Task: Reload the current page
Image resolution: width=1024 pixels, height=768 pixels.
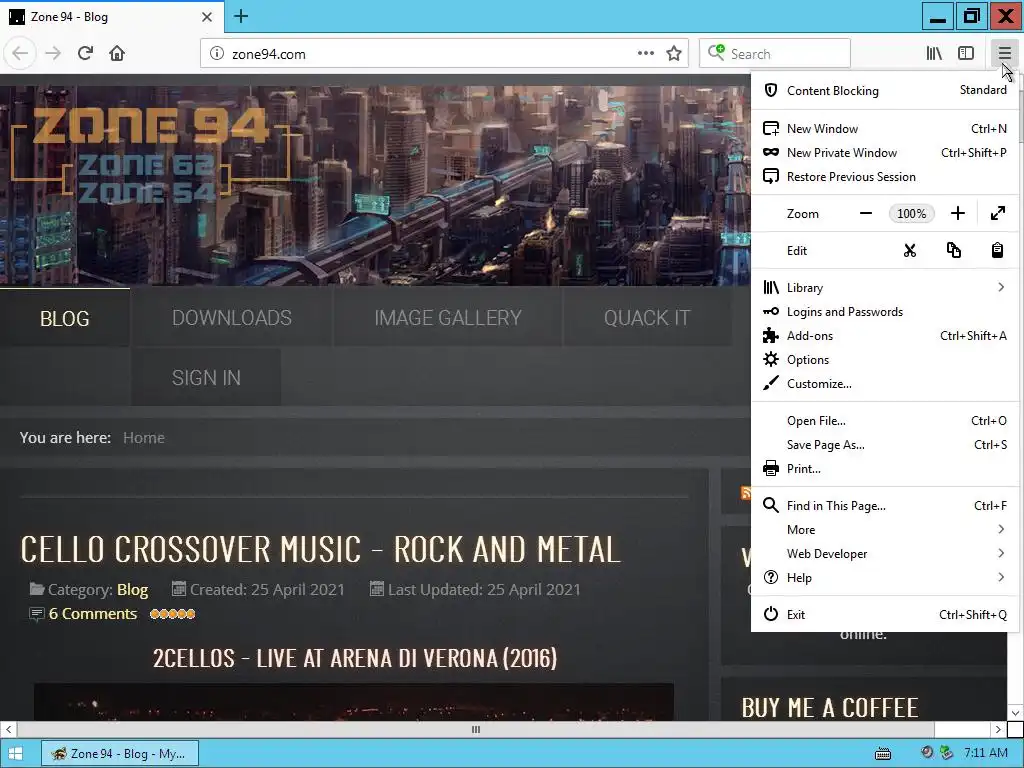Action: click(85, 54)
